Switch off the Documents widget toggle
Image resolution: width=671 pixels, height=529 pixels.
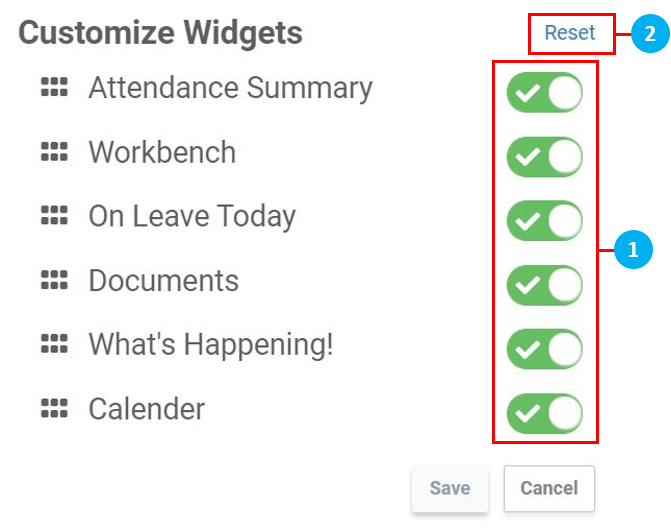point(544,285)
